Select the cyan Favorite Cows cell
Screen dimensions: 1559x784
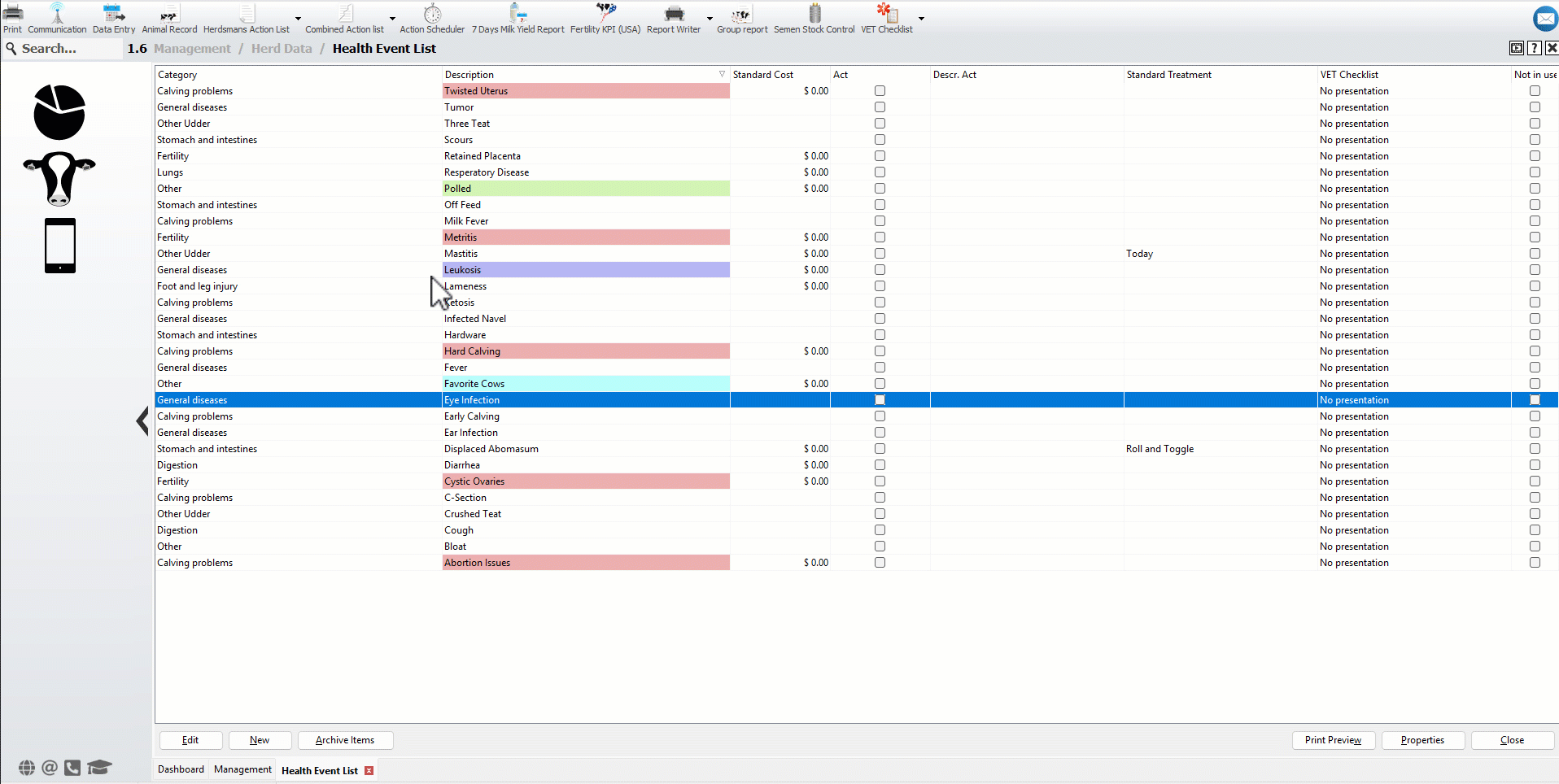coord(586,384)
